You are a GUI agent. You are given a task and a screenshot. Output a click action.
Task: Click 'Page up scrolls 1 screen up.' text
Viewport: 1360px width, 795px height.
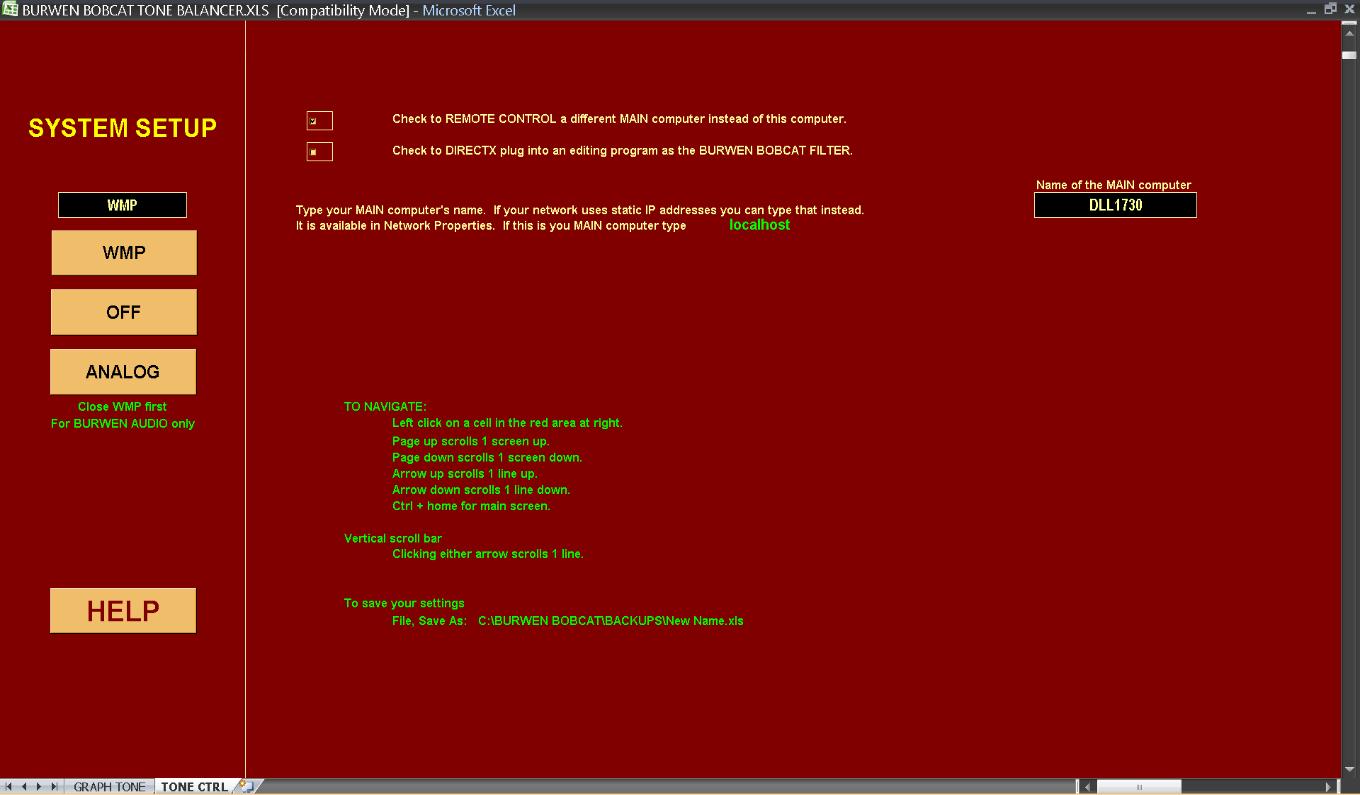click(x=471, y=441)
